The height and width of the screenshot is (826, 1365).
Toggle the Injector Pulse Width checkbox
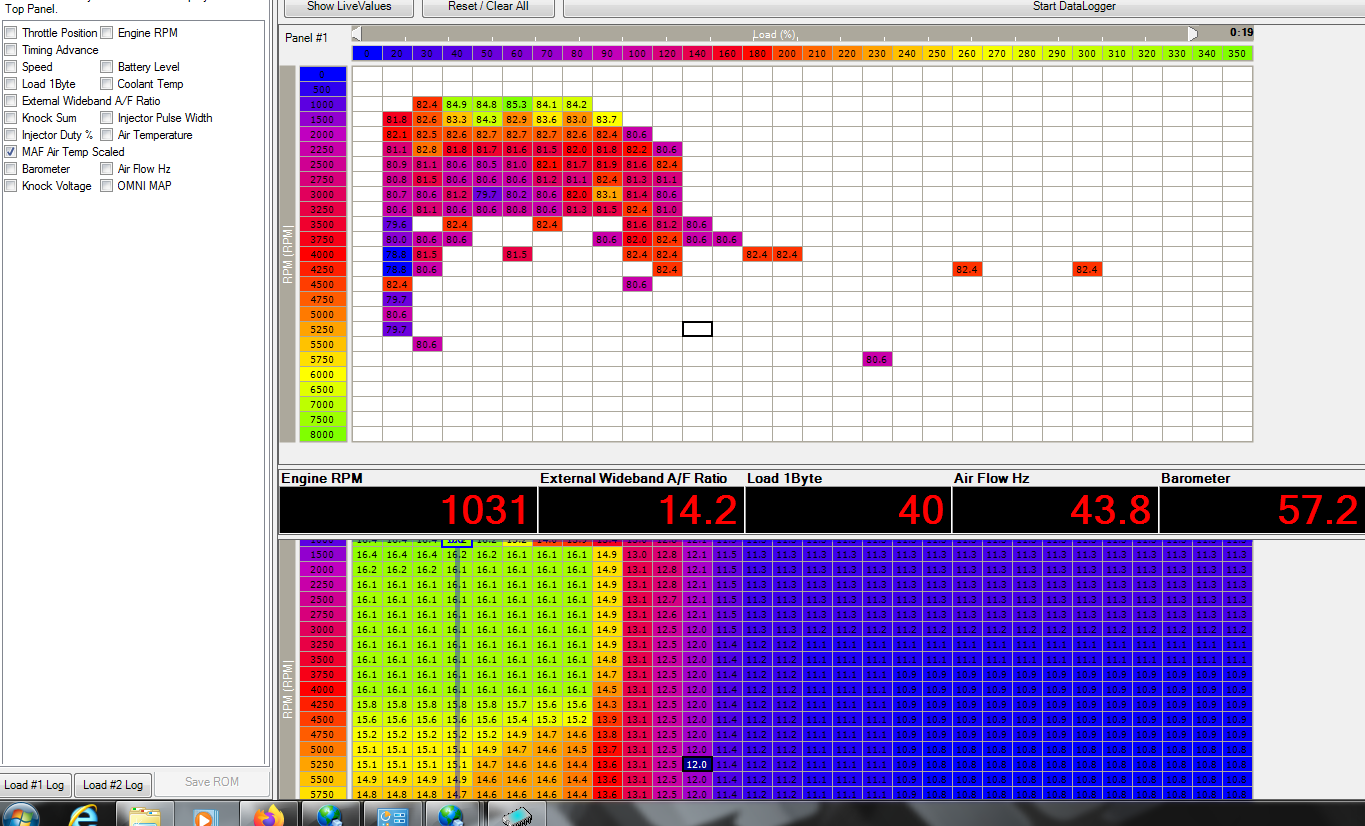[107, 118]
